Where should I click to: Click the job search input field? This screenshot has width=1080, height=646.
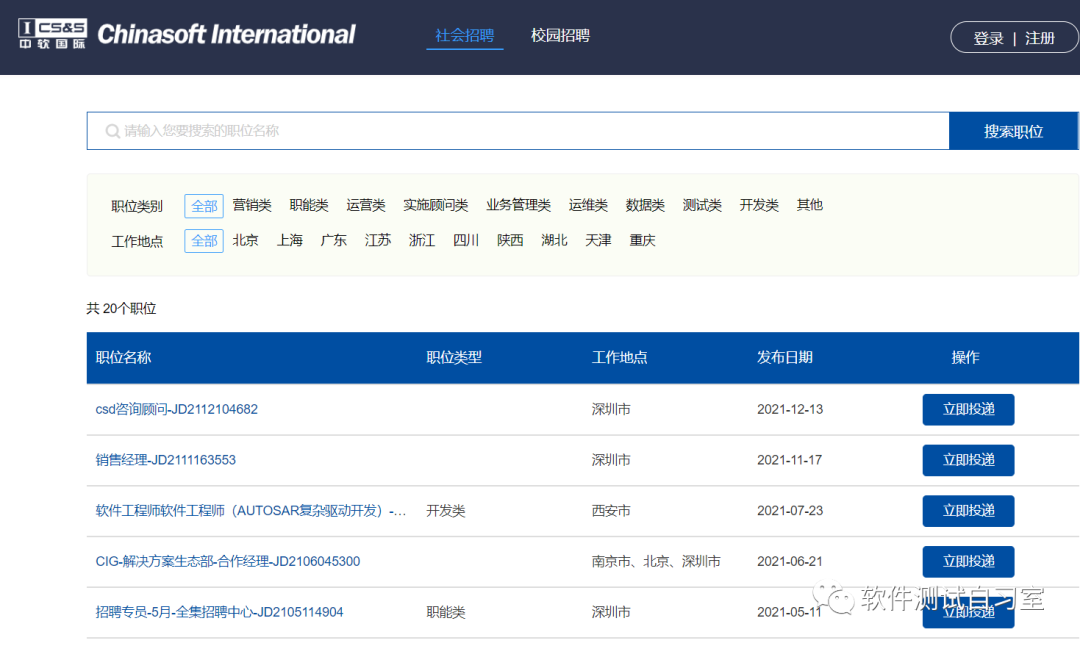[x=500, y=131]
